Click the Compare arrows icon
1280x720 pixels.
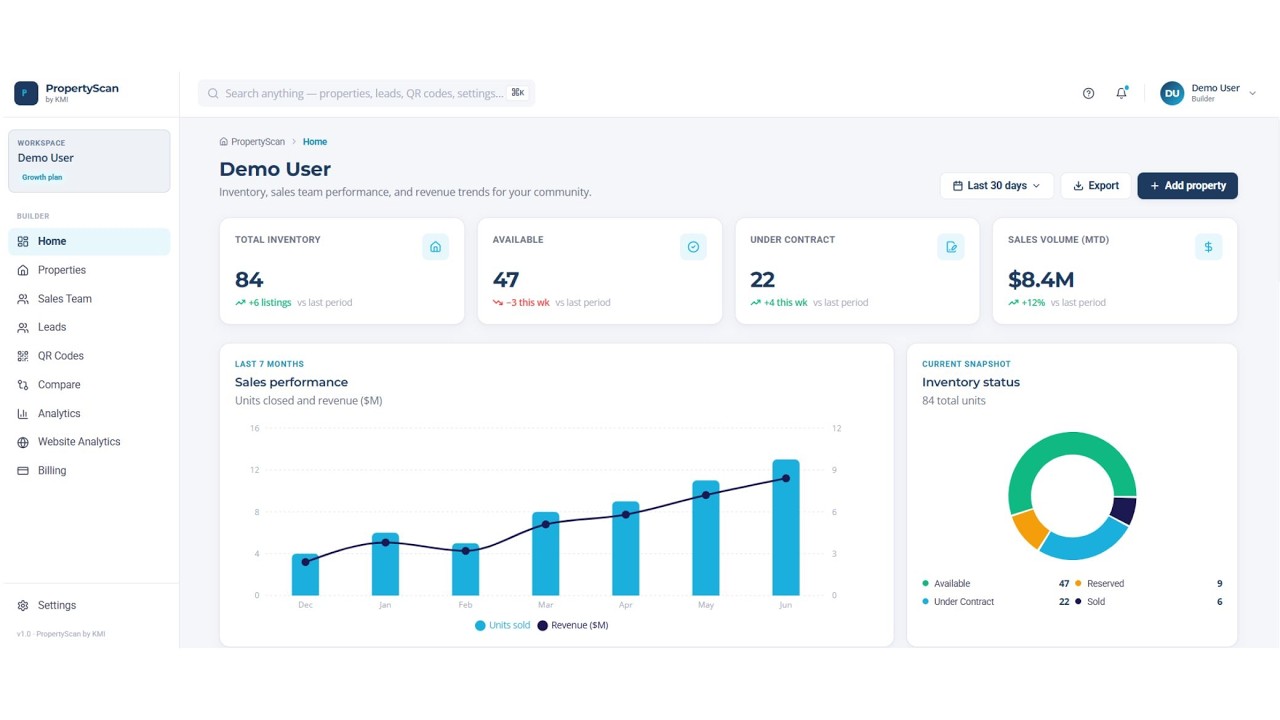click(x=23, y=385)
